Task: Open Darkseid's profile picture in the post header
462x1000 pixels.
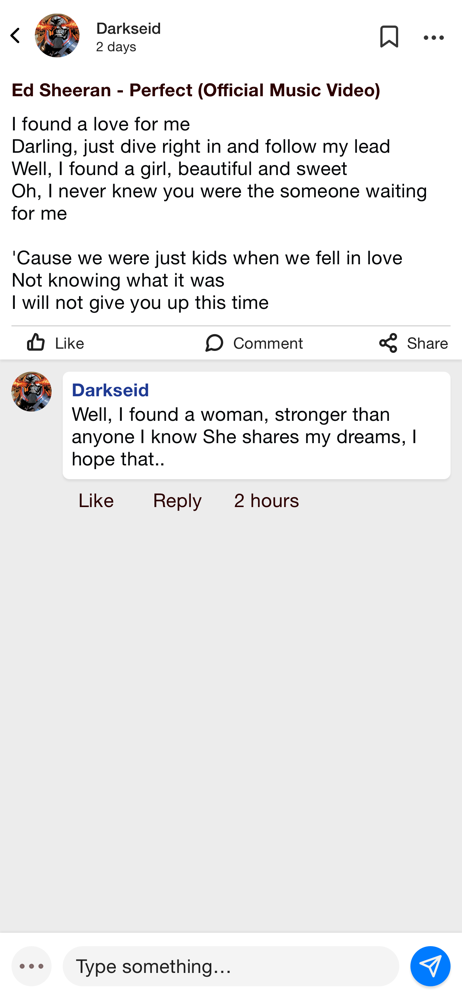Action: (x=57, y=36)
